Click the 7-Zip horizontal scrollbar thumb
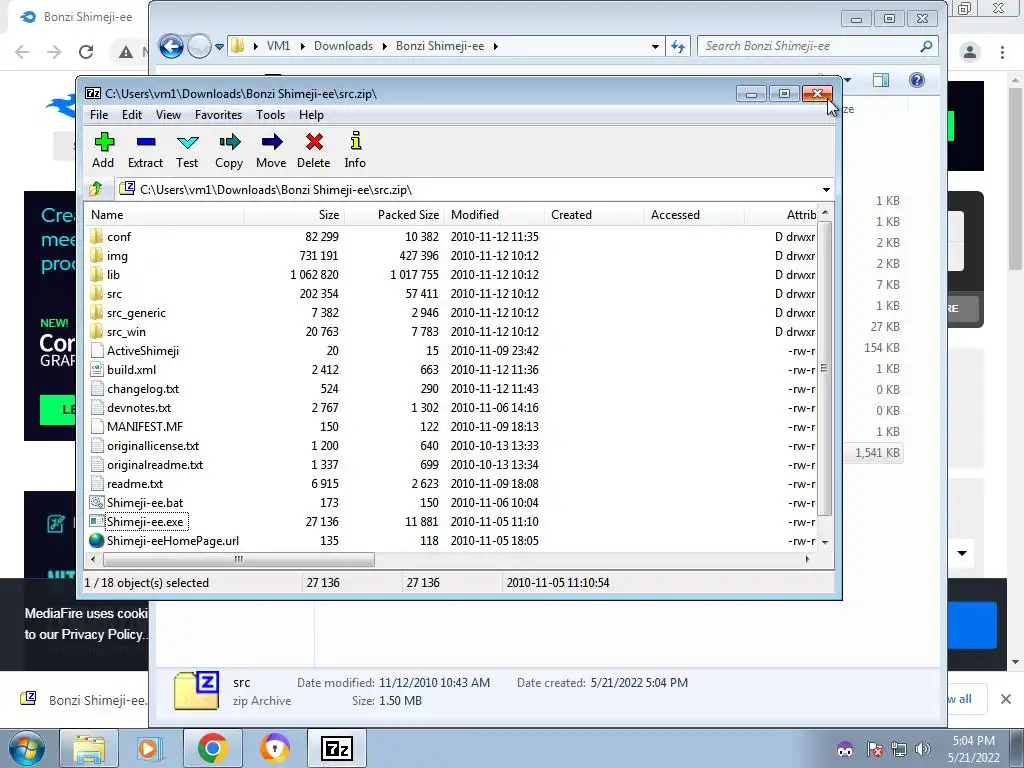The width and height of the screenshot is (1024, 768). [239, 560]
